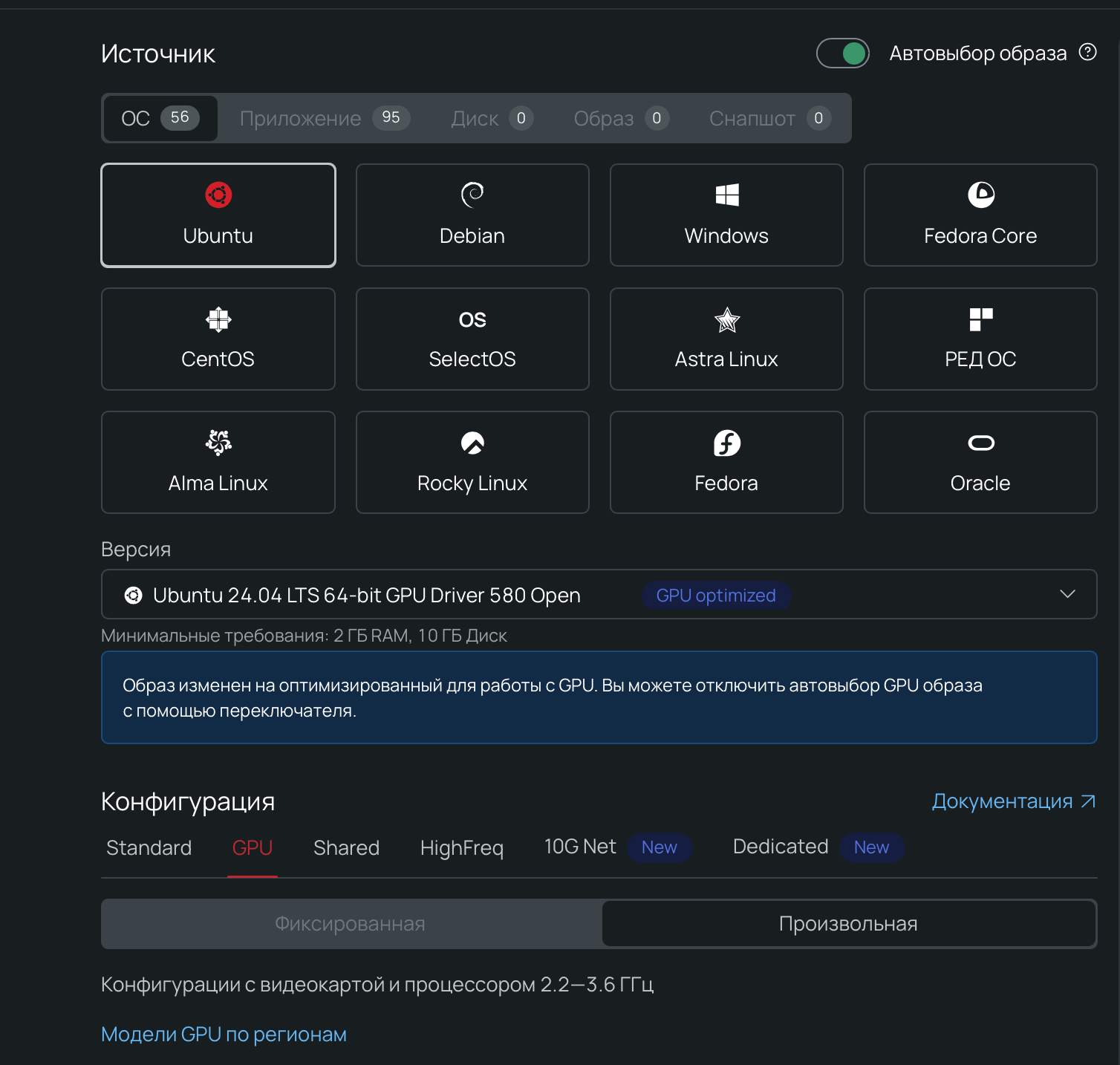
Task: Choose РЕД ОС as operating system
Action: tap(980, 339)
